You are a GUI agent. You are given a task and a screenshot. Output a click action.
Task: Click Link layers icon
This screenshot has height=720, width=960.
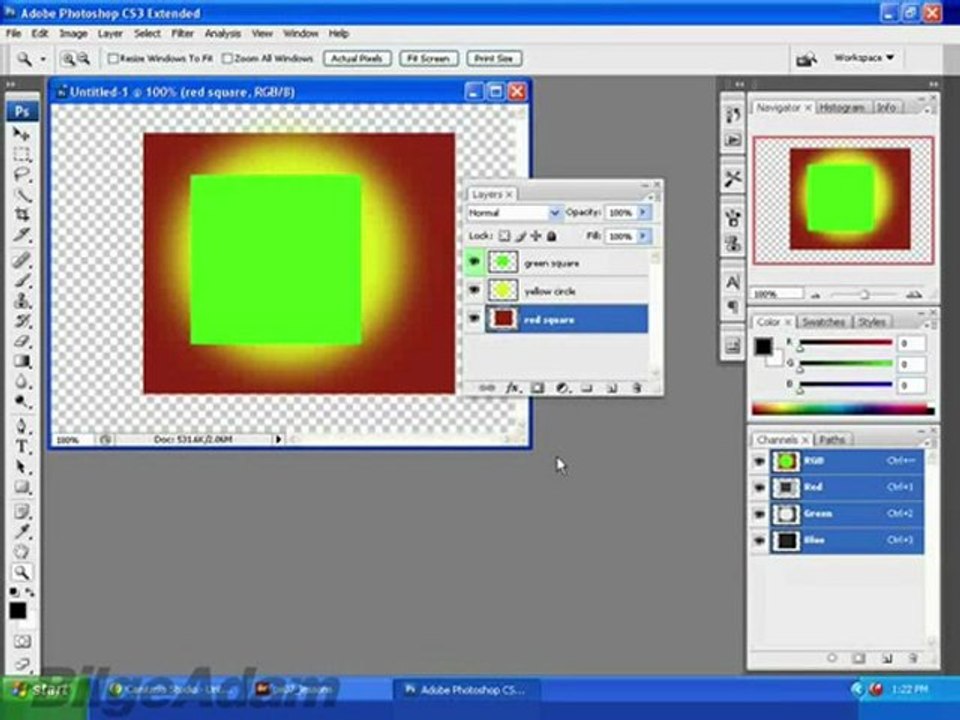coord(487,388)
